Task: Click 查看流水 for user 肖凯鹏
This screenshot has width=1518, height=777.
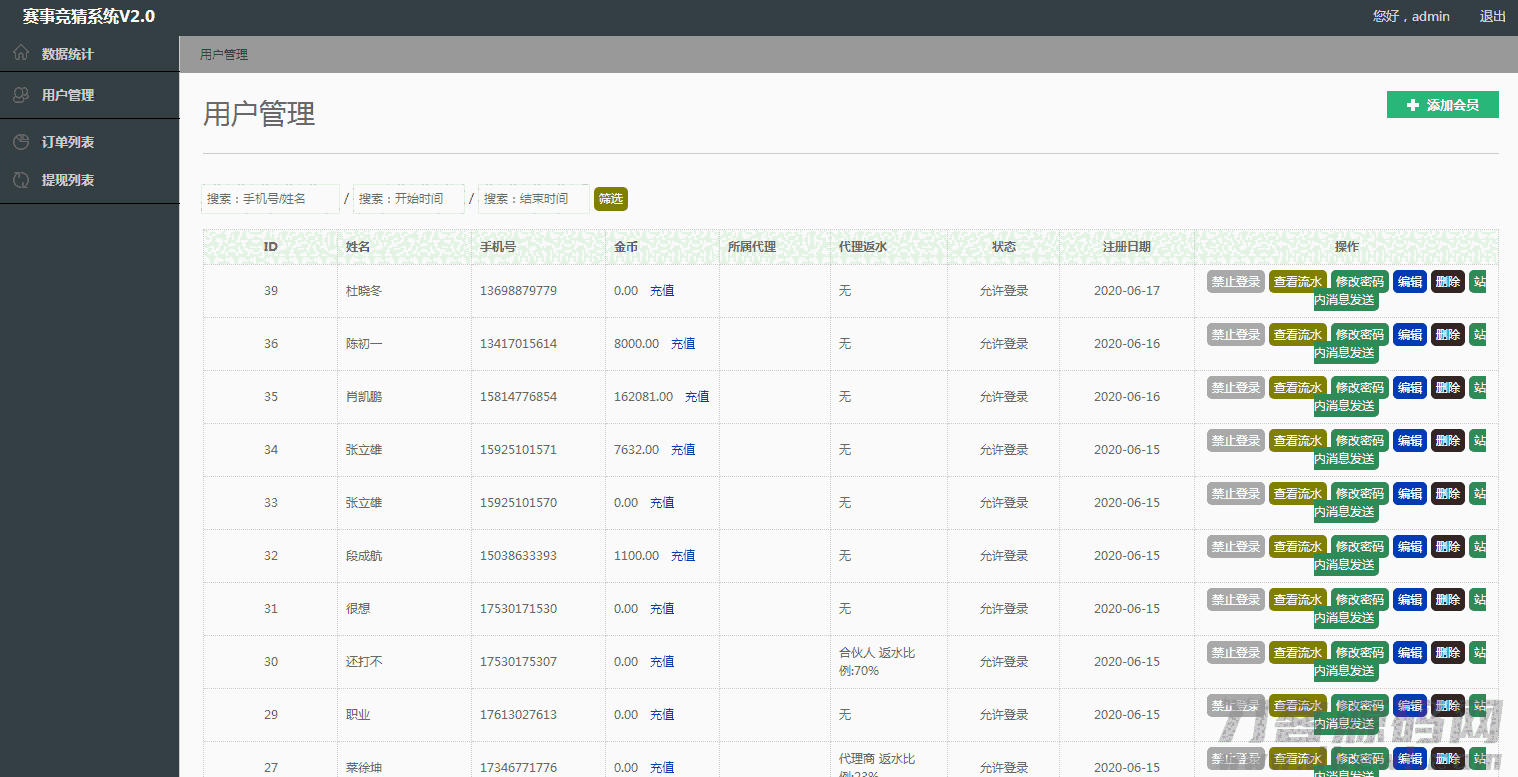Action: pyautogui.click(x=1297, y=388)
